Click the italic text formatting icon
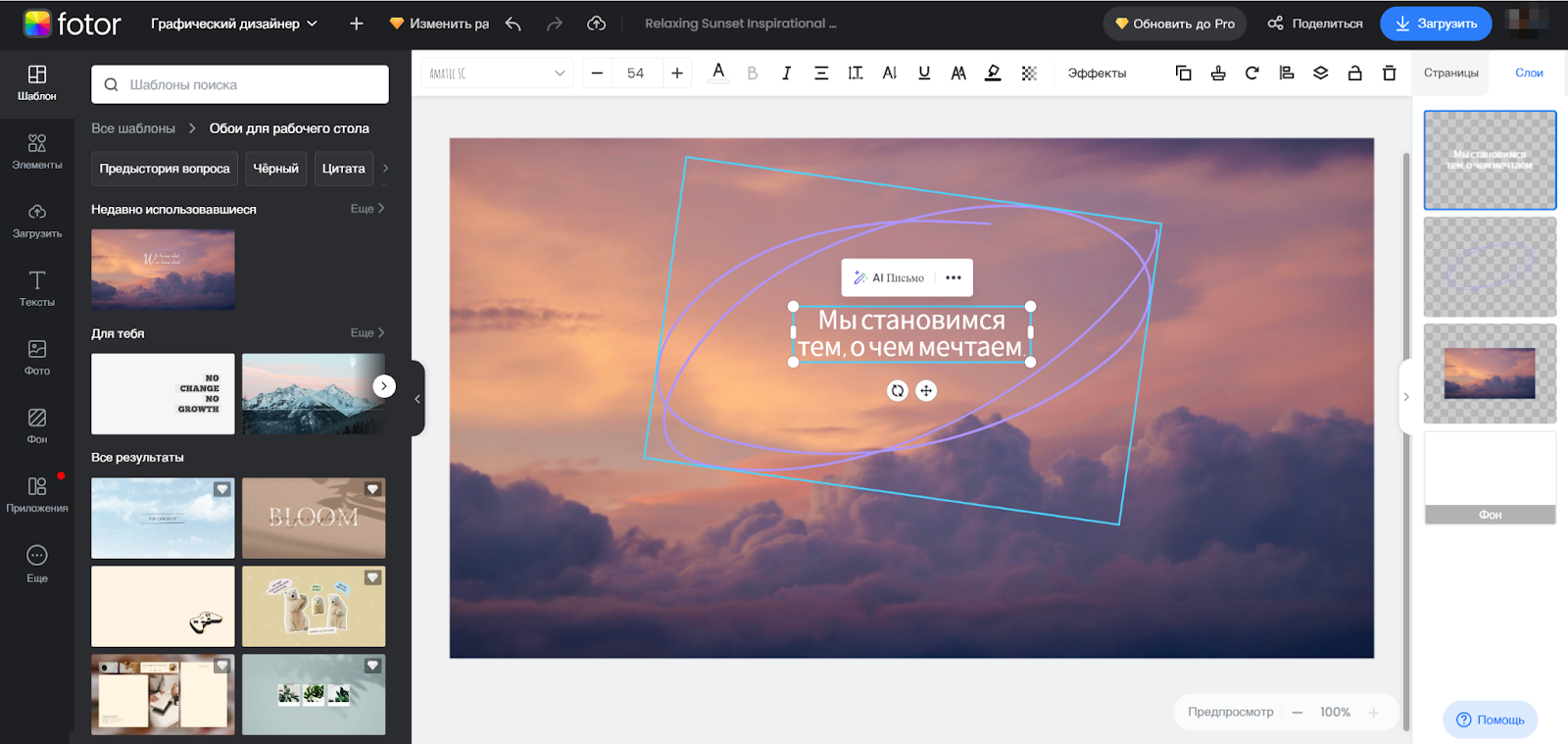 pyautogui.click(x=786, y=74)
